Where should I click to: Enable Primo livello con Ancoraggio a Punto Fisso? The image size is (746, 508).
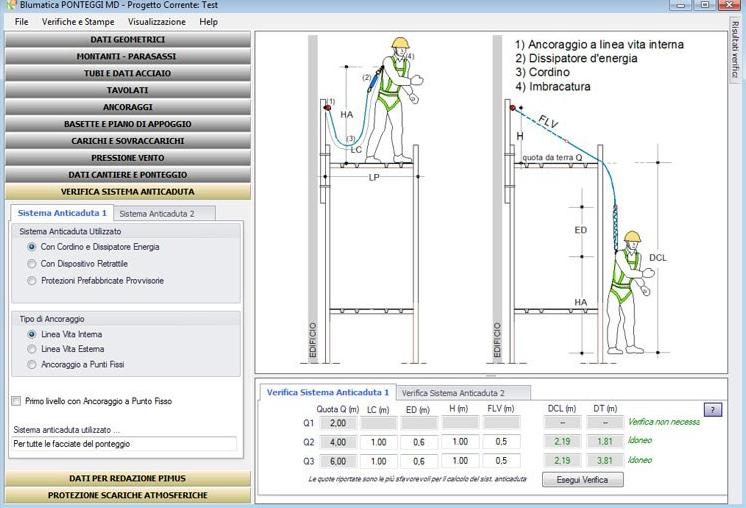tap(16, 401)
